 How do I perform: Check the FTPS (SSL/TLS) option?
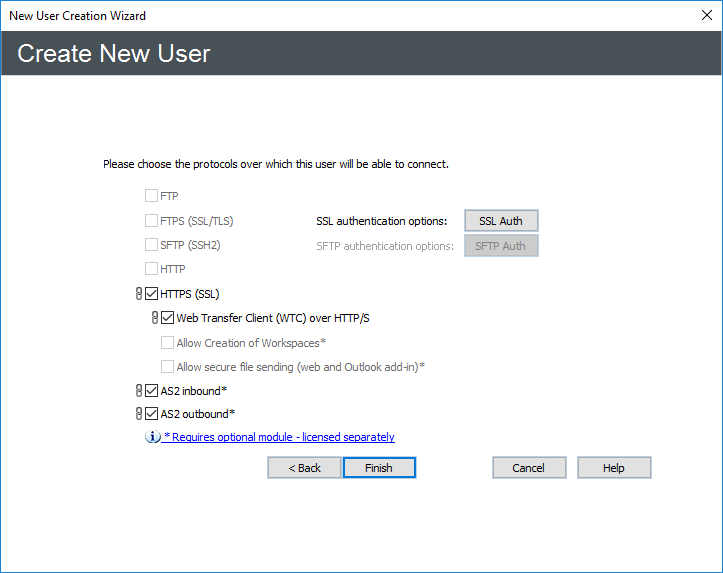(152, 221)
